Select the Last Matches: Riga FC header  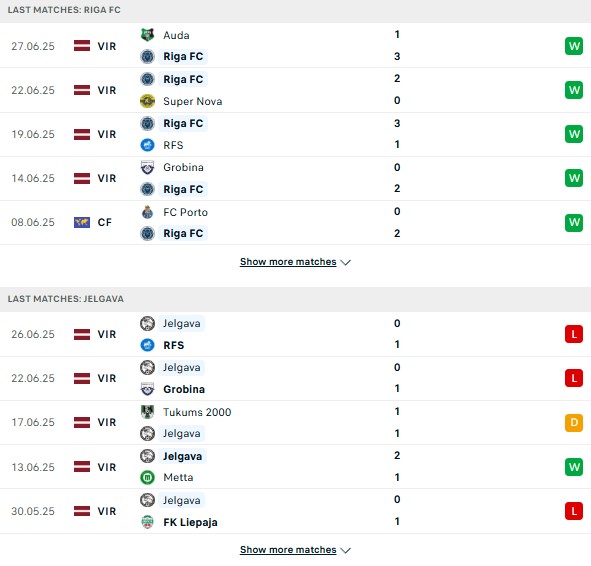coord(64,10)
